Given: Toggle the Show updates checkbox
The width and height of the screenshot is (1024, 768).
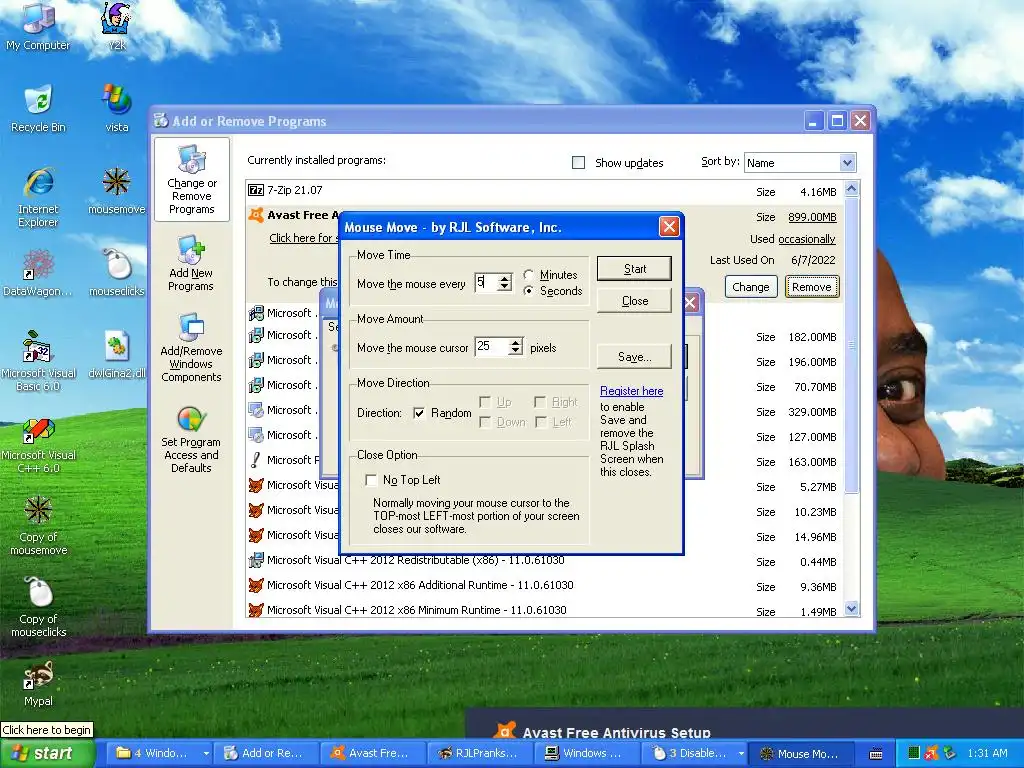Looking at the screenshot, I should [579, 163].
